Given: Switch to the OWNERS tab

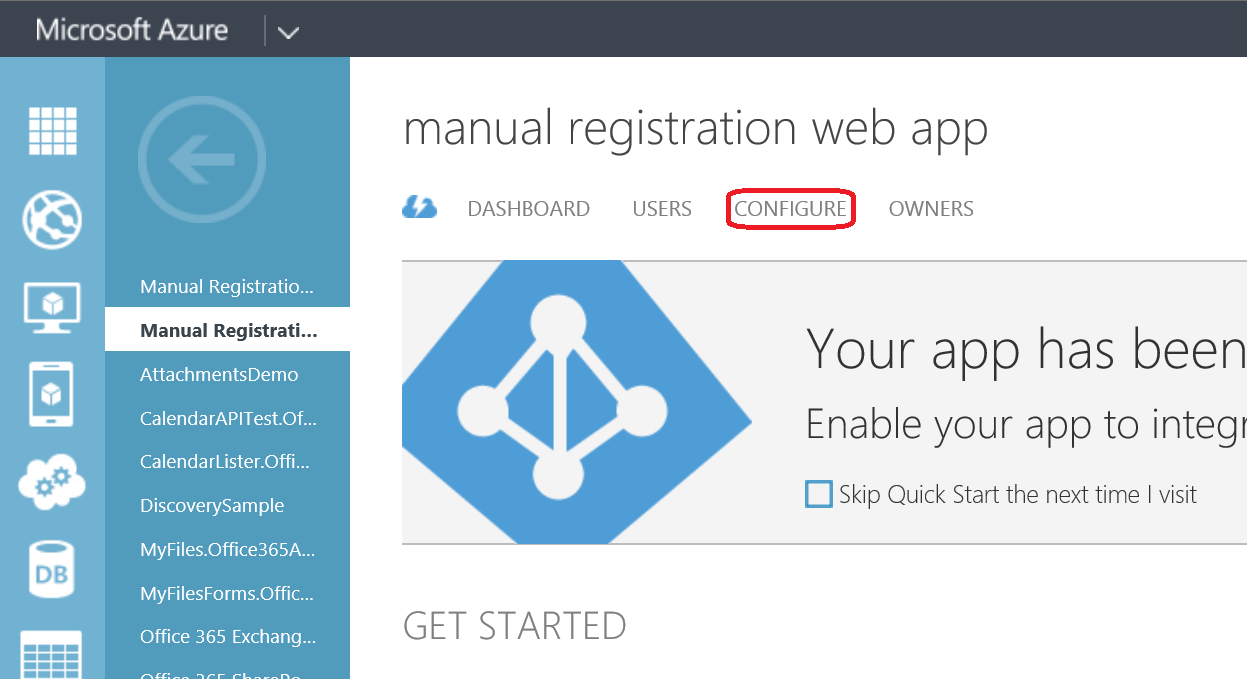Looking at the screenshot, I should (931, 209).
